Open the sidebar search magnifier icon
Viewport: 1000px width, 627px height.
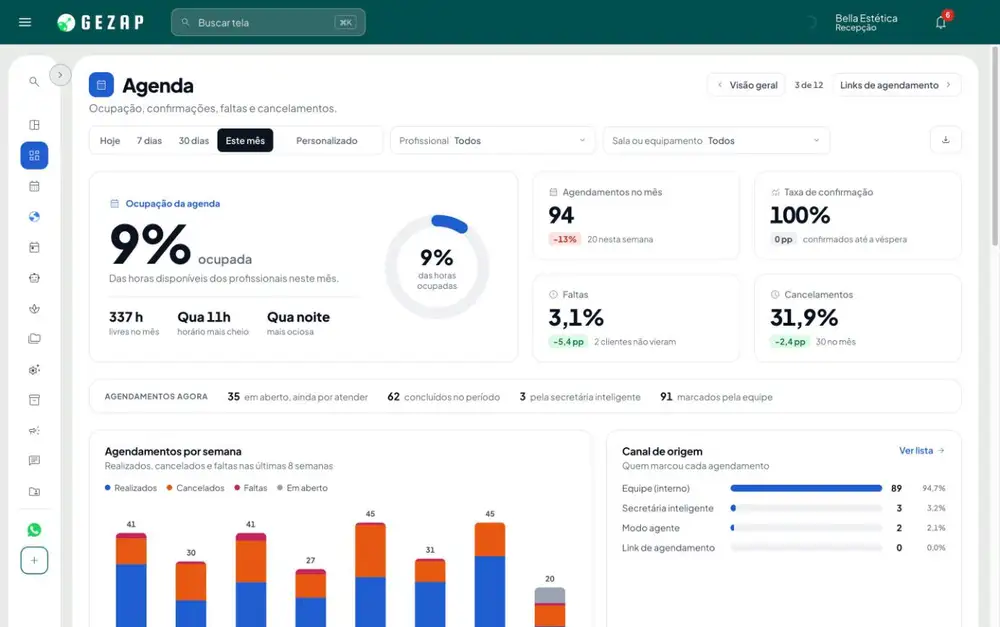pos(34,82)
